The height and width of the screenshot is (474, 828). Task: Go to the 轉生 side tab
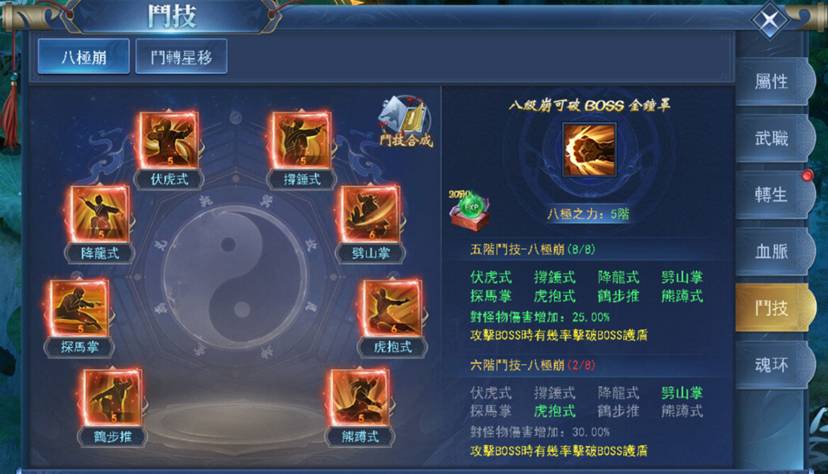click(x=771, y=195)
